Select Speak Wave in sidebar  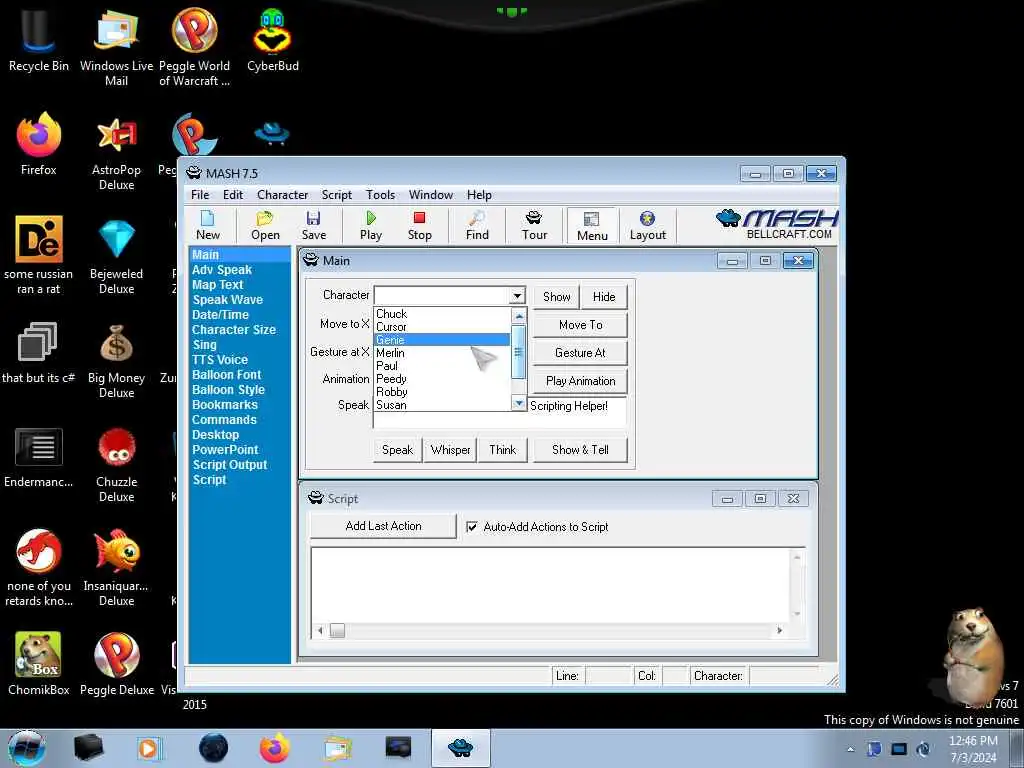(227, 300)
